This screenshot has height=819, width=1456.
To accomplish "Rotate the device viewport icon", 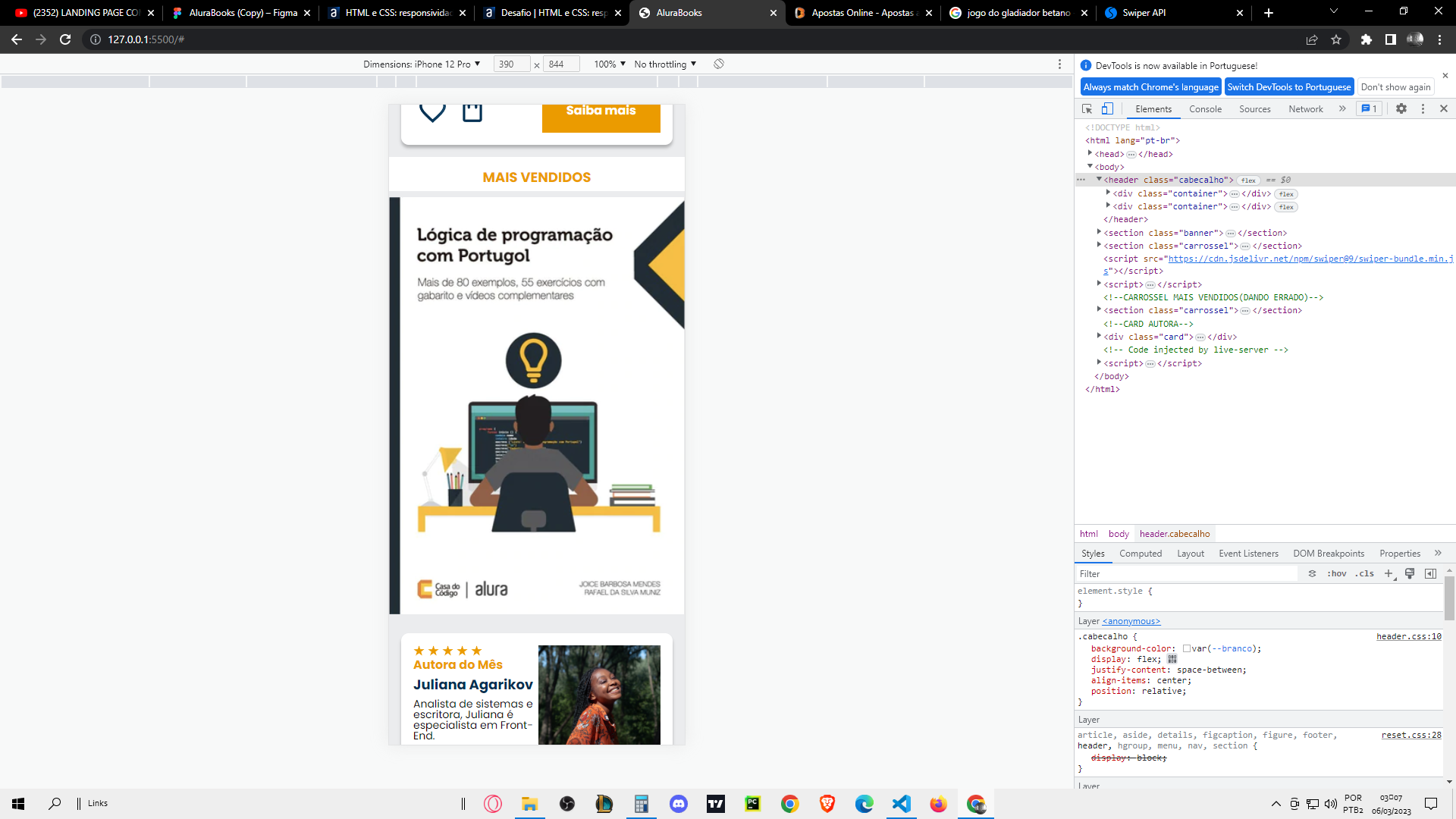I will [719, 64].
